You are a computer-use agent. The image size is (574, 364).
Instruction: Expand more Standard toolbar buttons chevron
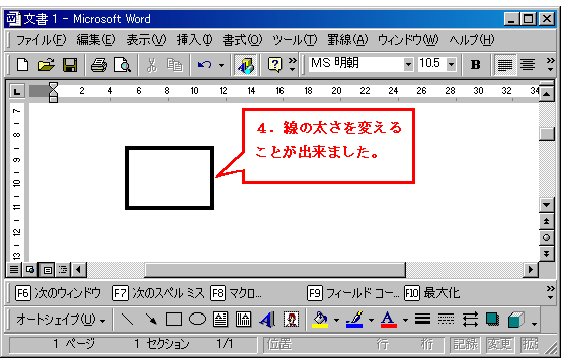pyautogui.click(x=293, y=64)
